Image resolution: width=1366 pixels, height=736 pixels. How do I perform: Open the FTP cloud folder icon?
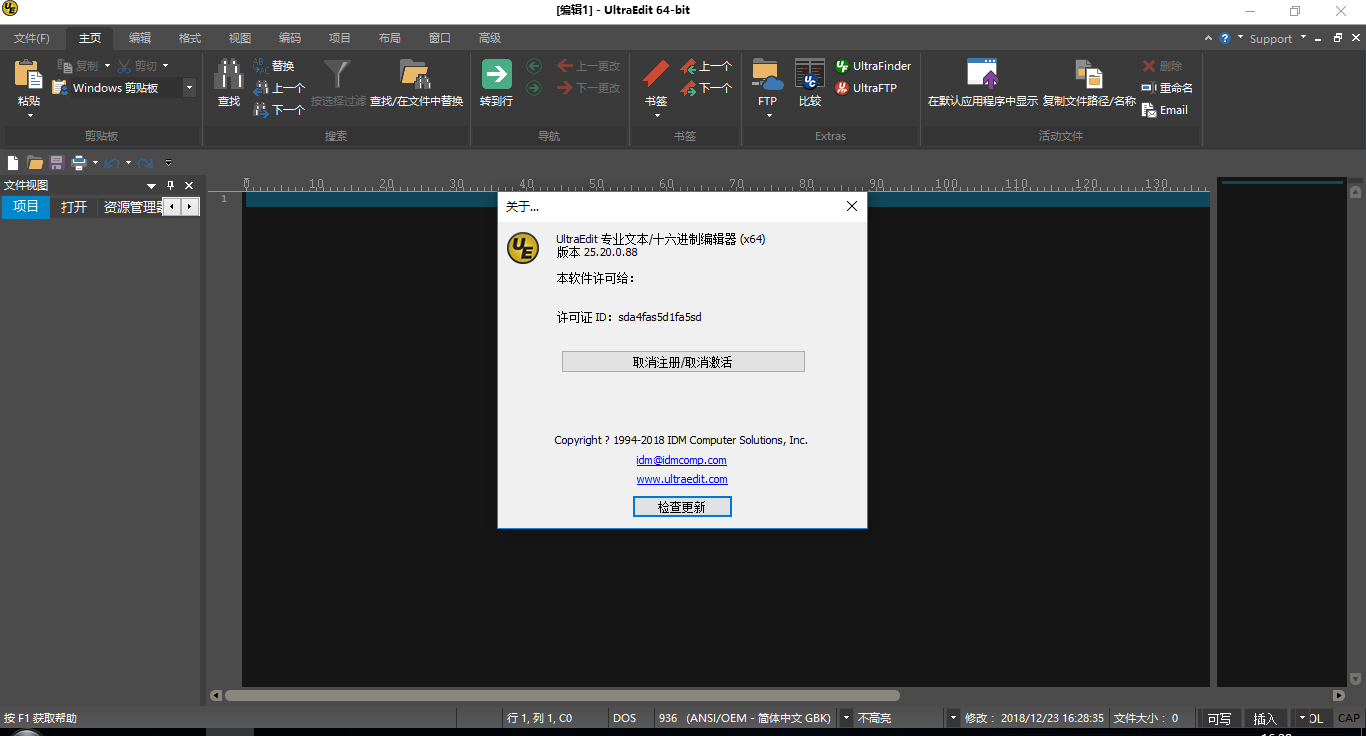tap(767, 74)
